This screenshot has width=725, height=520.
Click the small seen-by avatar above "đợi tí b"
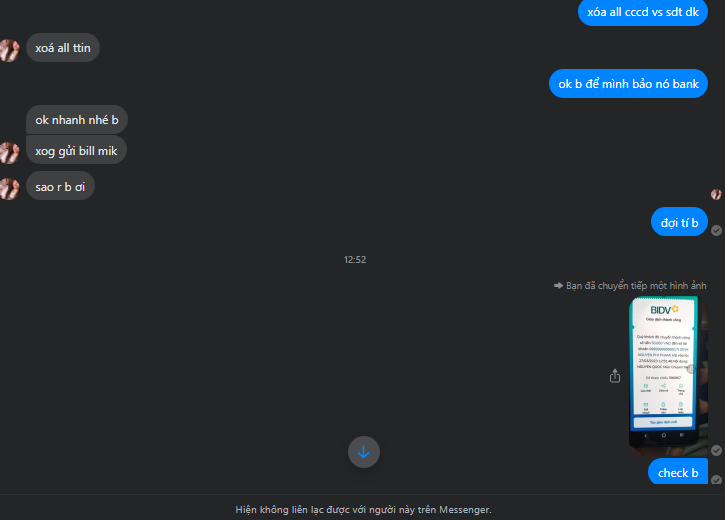(x=716, y=195)
